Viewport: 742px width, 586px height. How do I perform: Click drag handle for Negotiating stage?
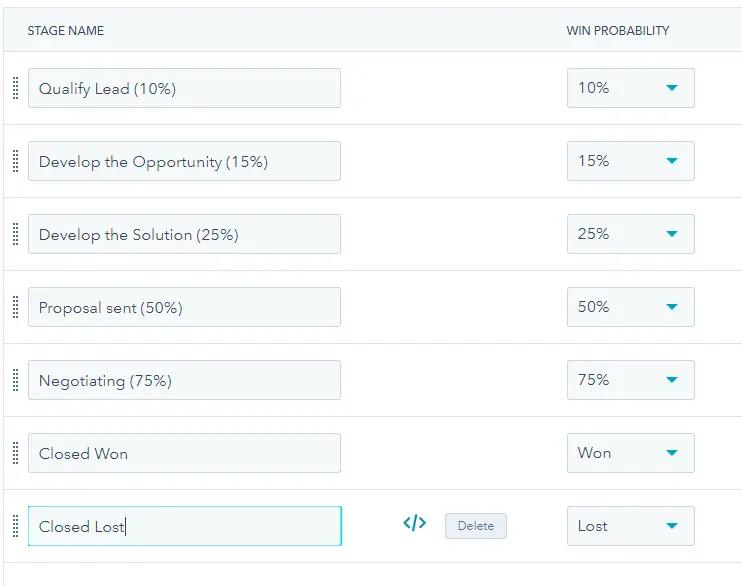(15, 380)
